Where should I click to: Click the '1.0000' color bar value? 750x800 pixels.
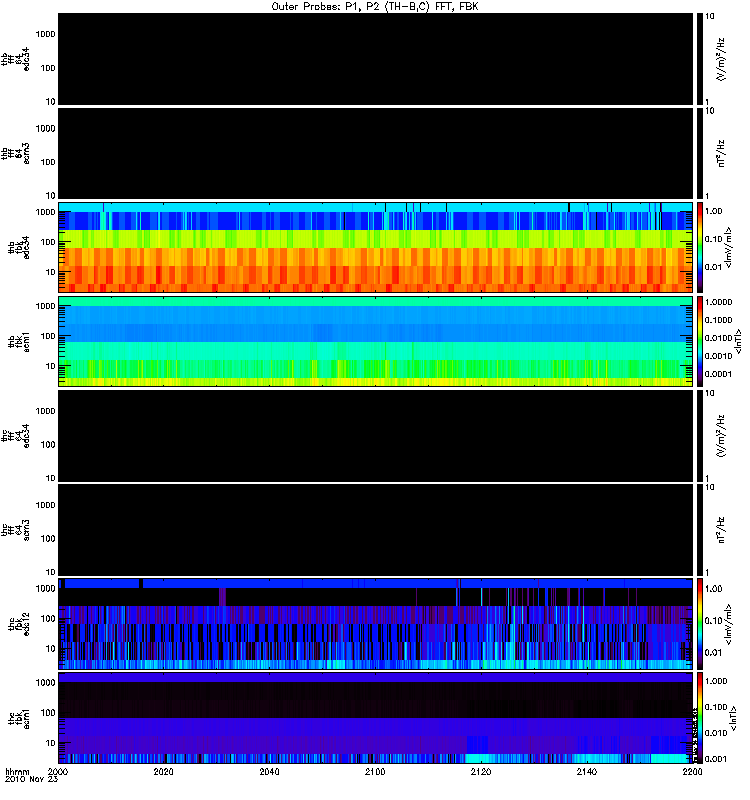(718, 302)
